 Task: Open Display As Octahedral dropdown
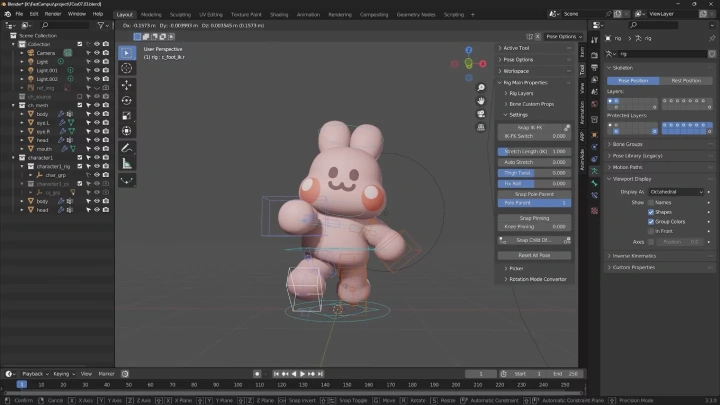(676, 192)
